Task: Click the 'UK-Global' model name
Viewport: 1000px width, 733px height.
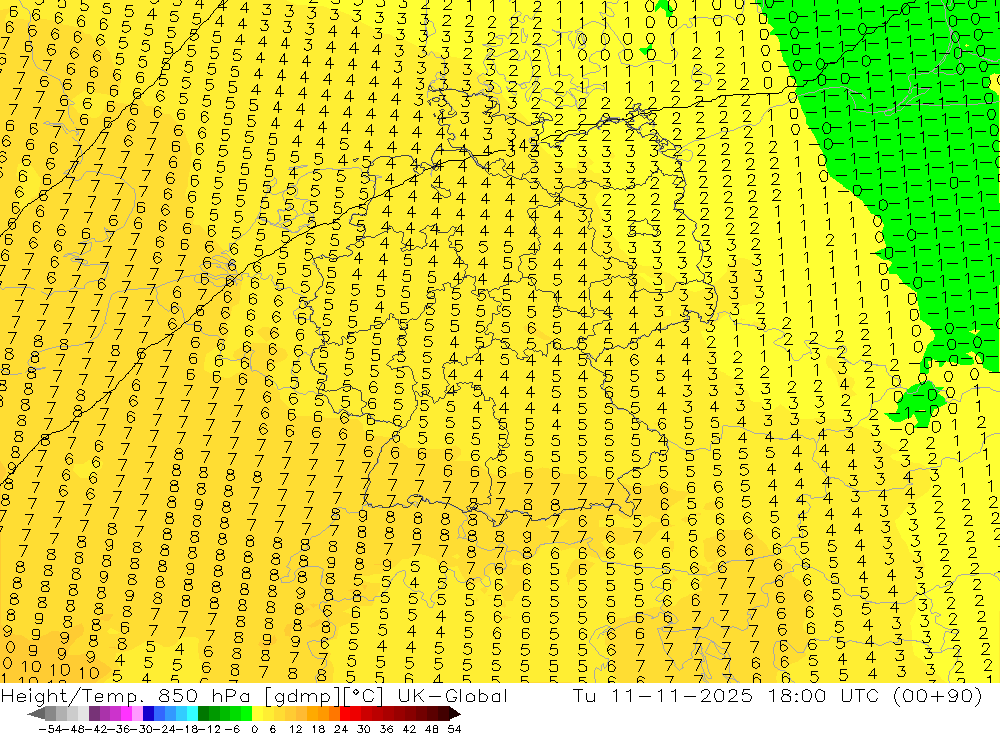Action: tap(453, 696)
